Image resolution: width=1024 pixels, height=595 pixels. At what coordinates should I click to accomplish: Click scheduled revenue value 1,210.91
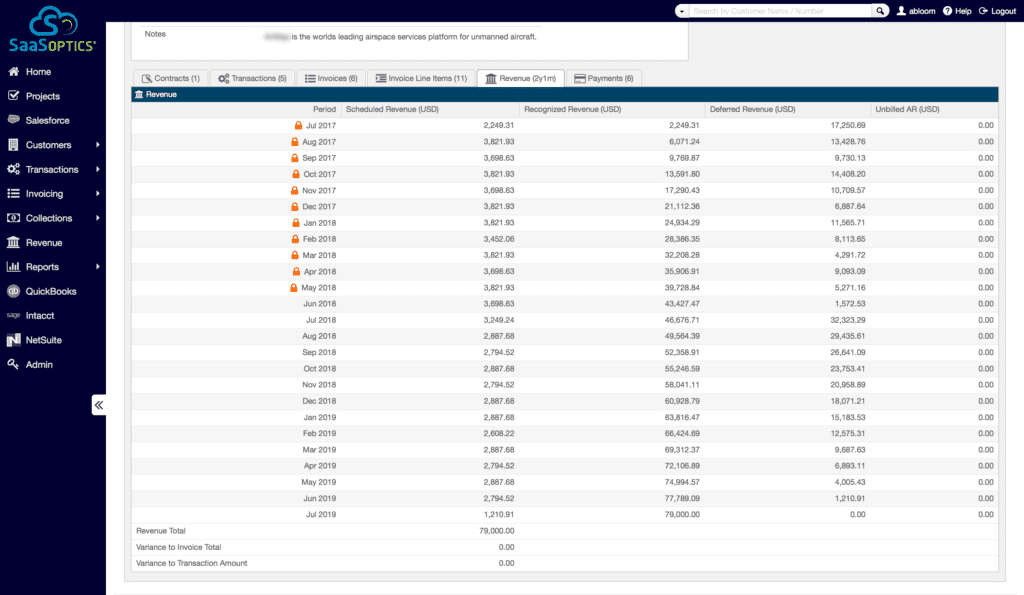tap(498, 514)
